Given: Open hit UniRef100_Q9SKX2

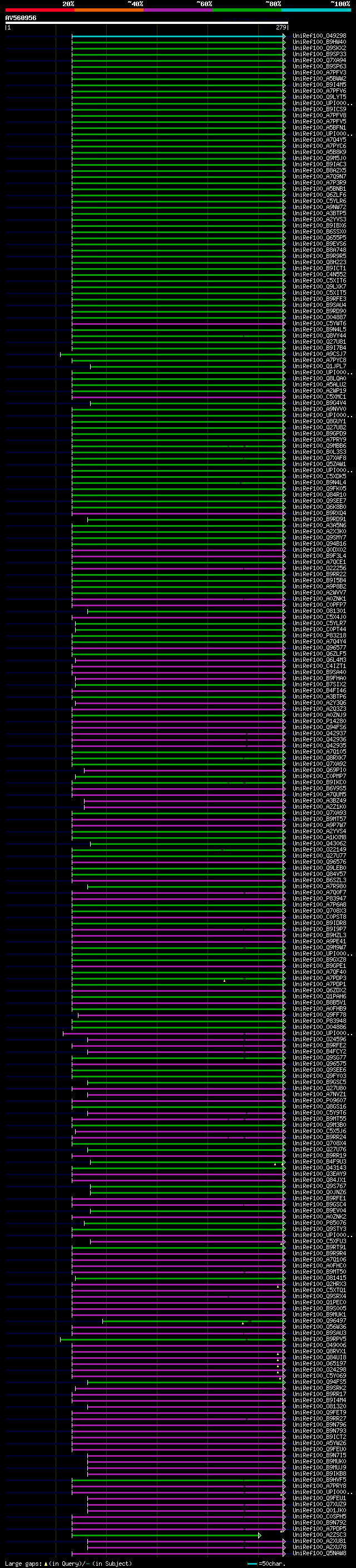Looking at the screenshot, I should pyautogui.click(x=319, y=49).
